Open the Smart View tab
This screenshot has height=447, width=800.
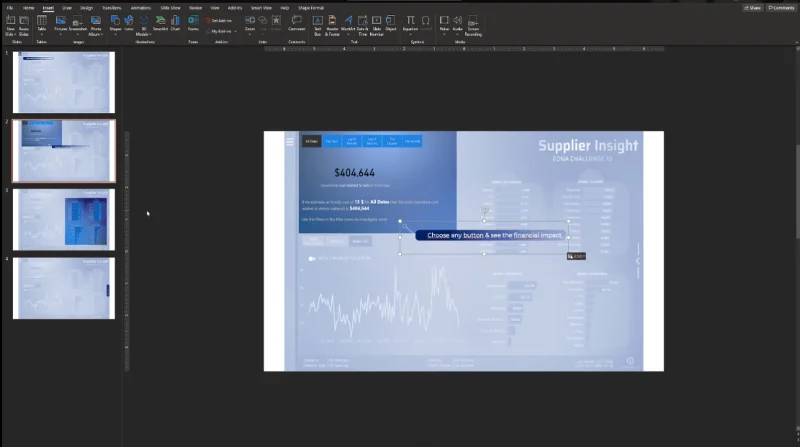pos(261,8)
